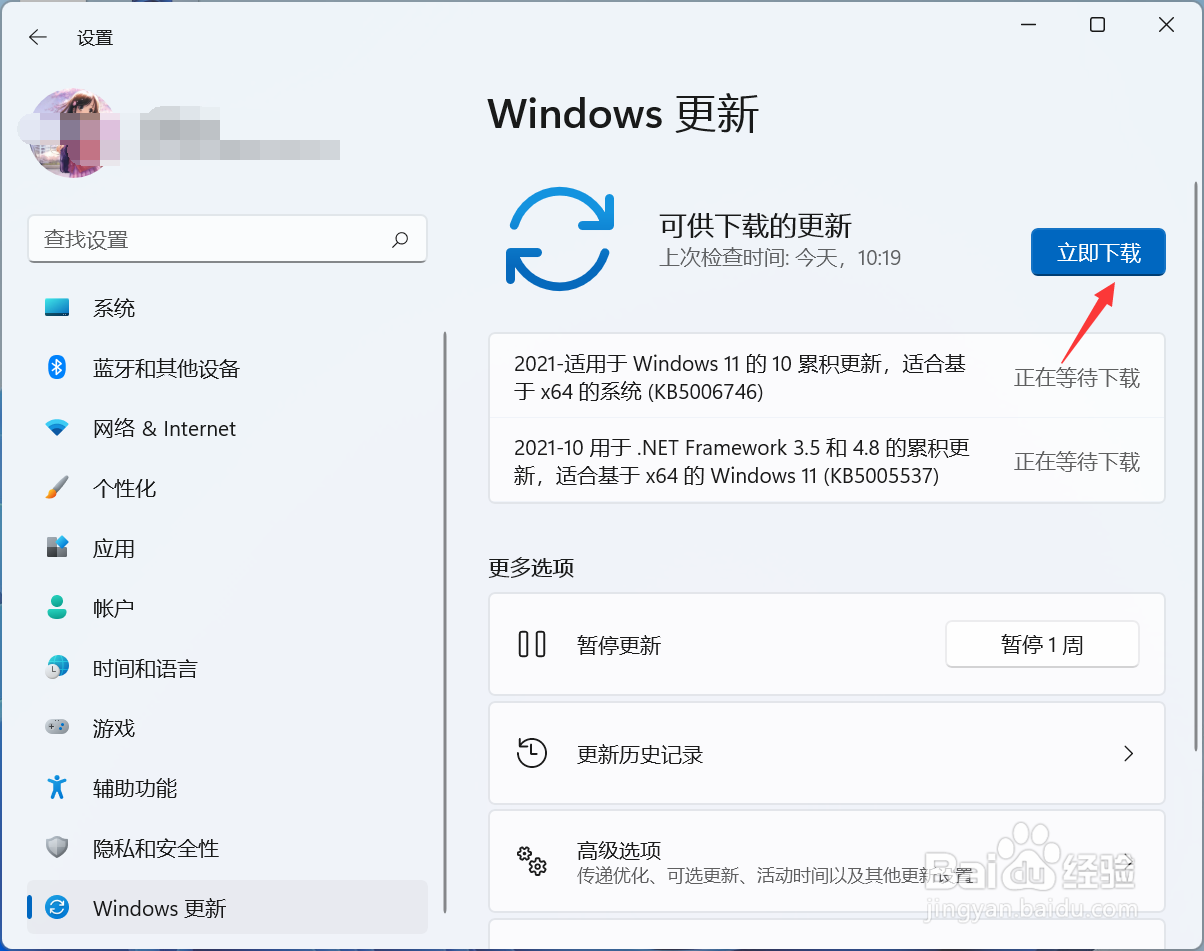Select 时间和语言 in the sidebar
The width and height of the screenshot is (1204, 951).
(x=227, y=668)
